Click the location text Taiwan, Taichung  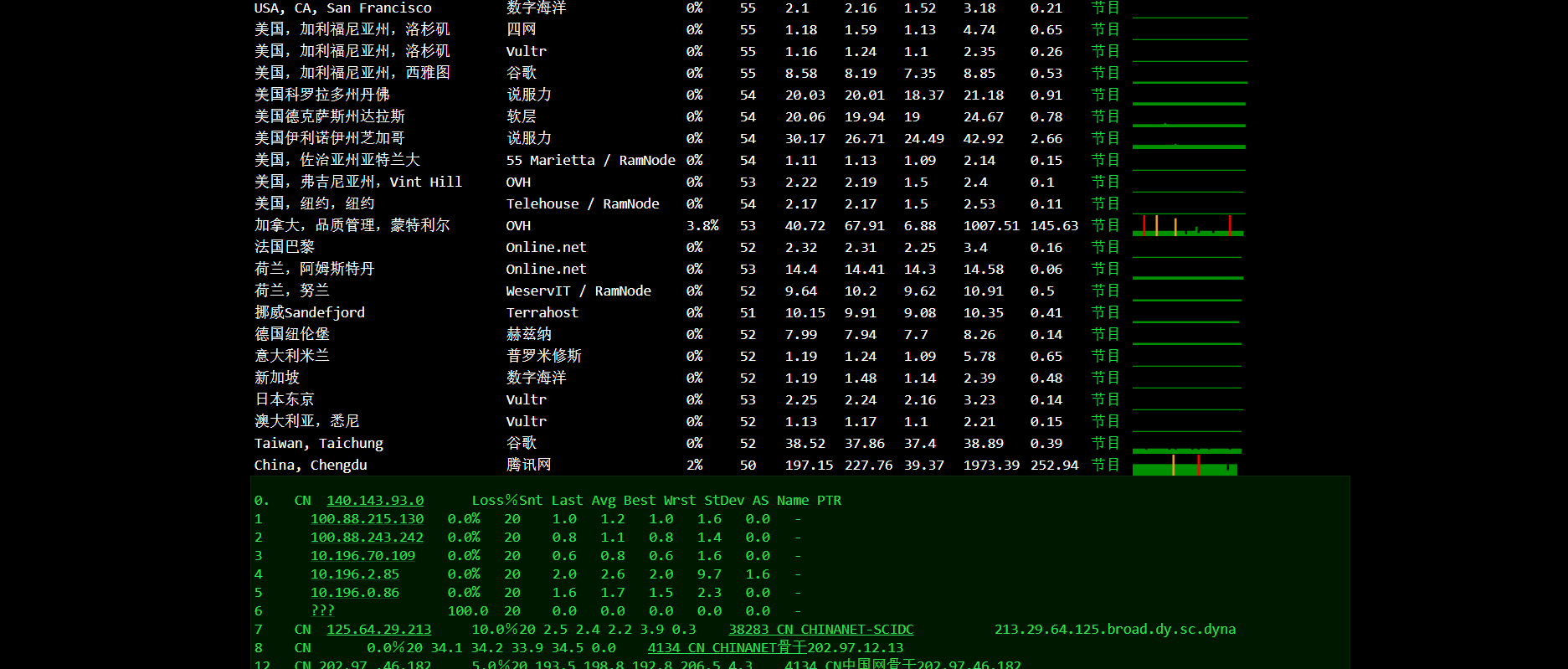[x=319, y=443]
